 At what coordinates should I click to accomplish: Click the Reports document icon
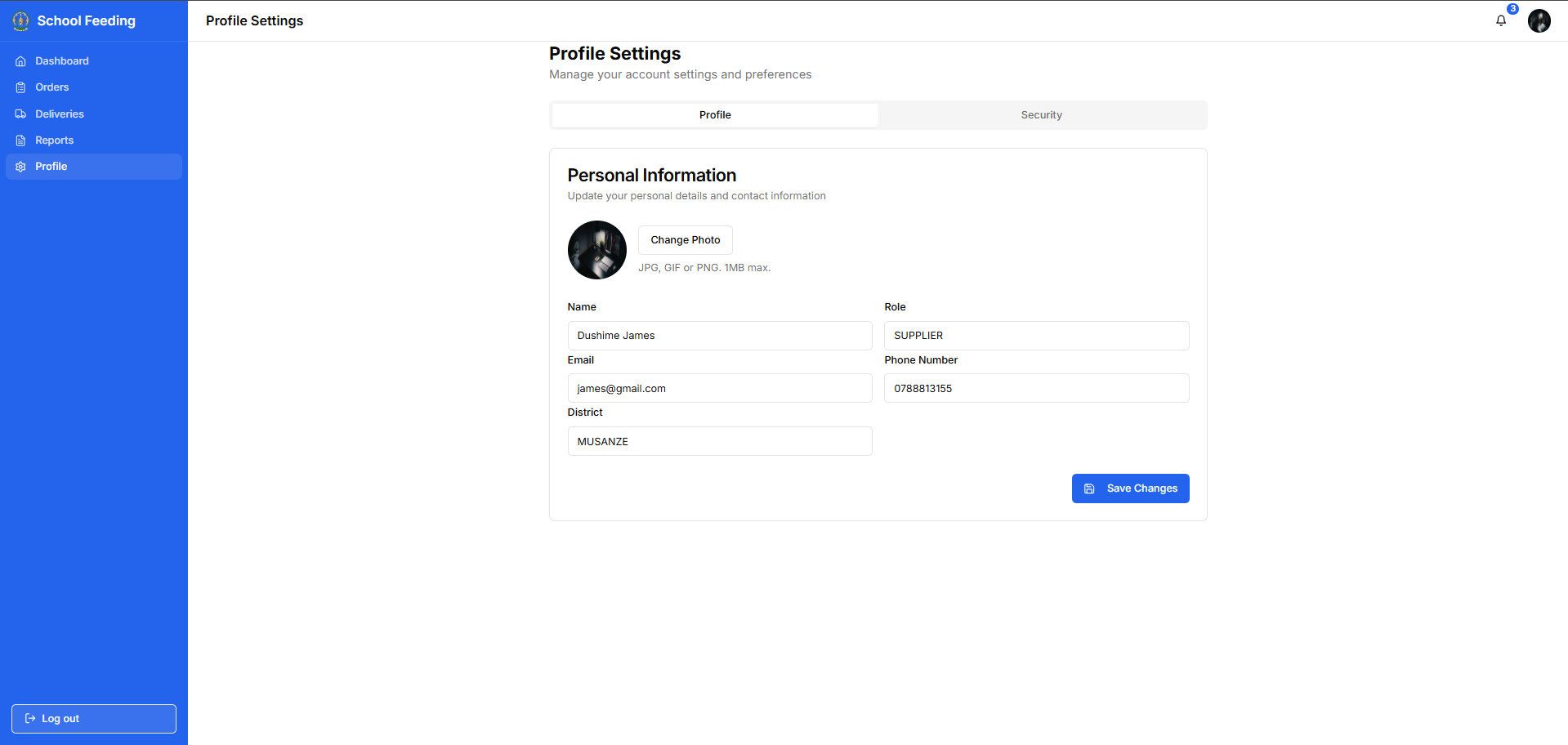pos(21,141)
